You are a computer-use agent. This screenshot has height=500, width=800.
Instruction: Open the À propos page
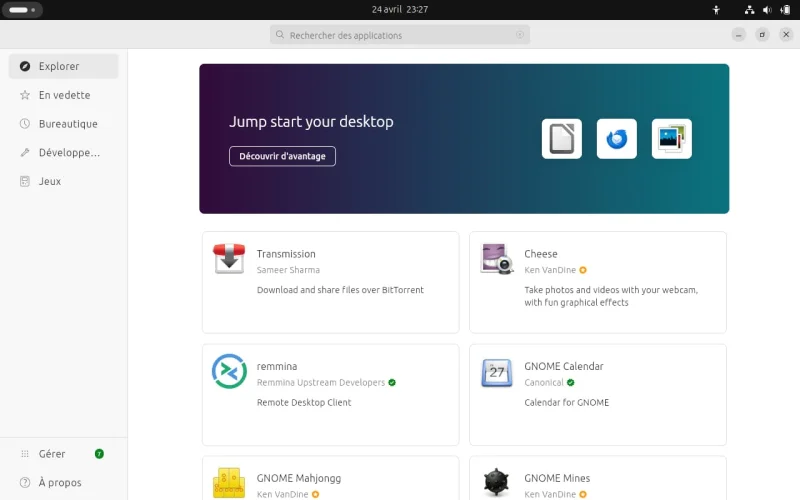[63, 482]
